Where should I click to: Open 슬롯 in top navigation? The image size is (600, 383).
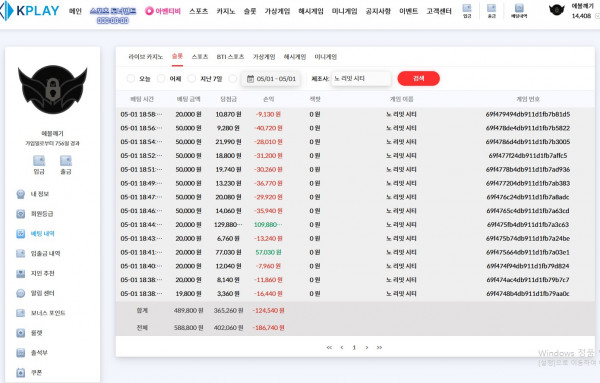(x=250, y=11)
